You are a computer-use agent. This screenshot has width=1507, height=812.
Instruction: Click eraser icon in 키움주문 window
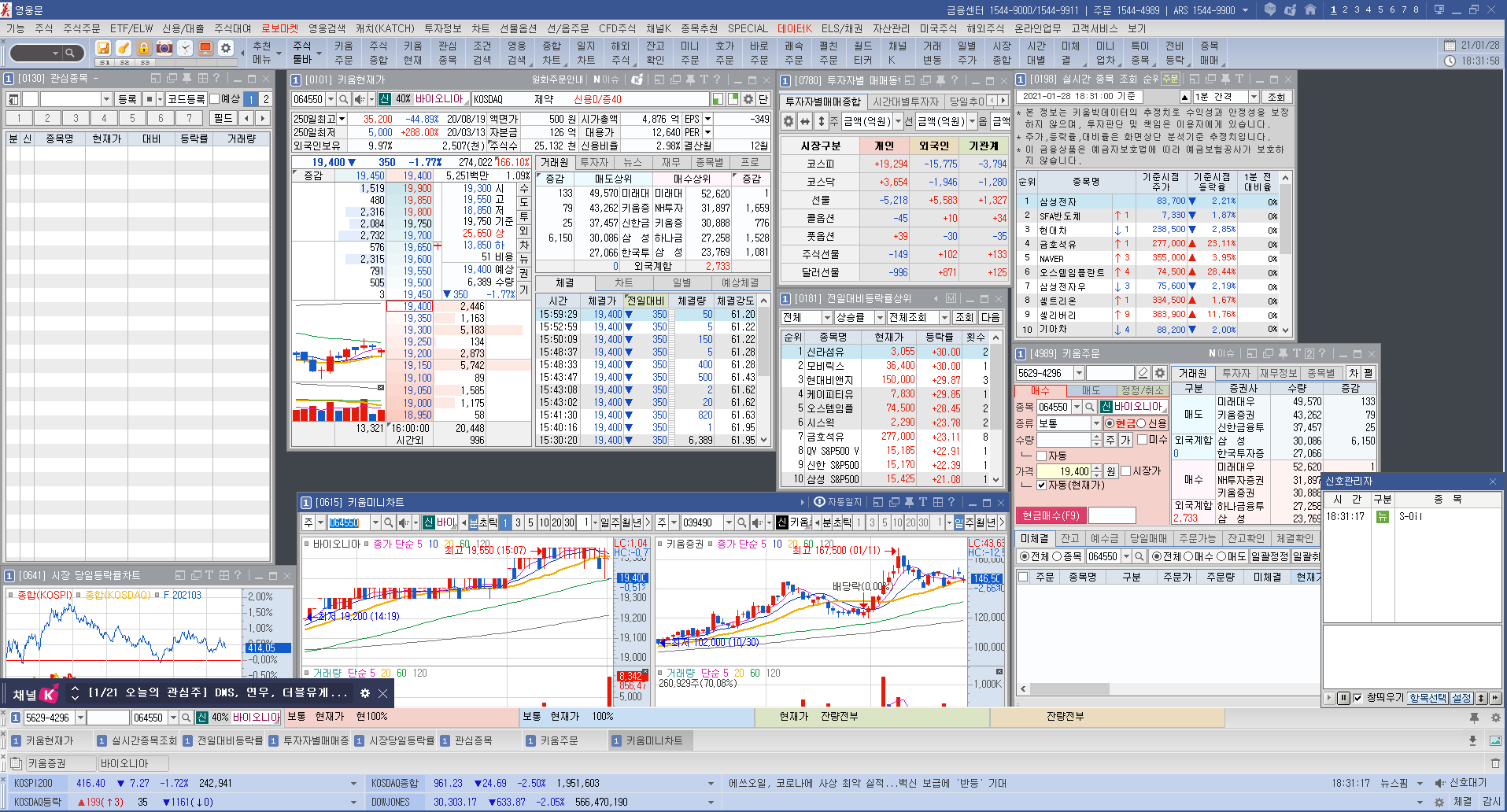(1143, 373)
